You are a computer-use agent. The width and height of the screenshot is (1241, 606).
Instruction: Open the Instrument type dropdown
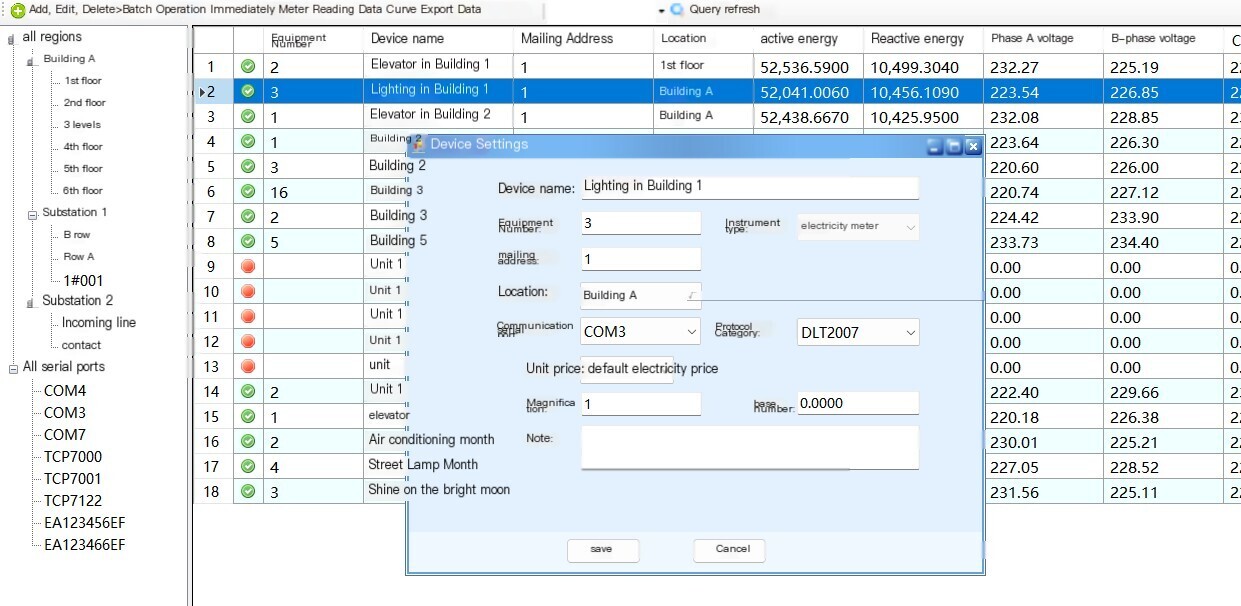click(910, 226)
